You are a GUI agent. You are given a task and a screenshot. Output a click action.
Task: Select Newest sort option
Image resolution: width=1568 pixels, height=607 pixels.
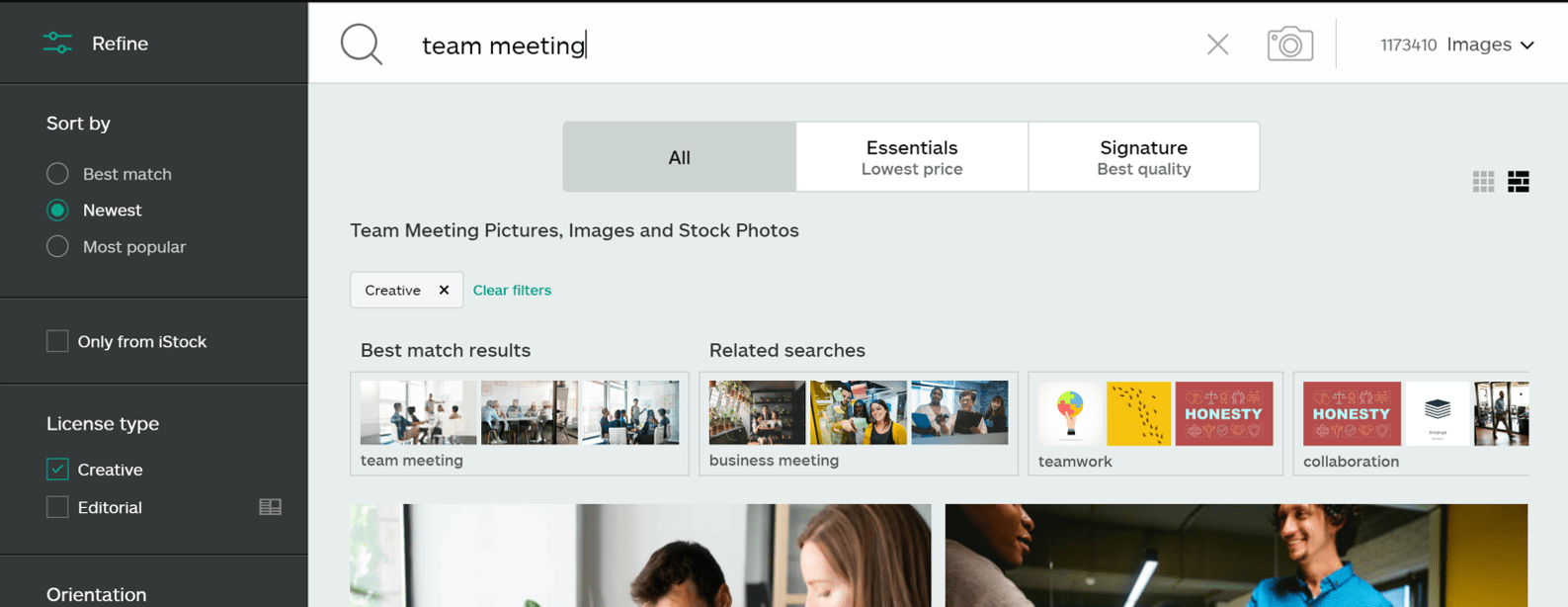click(x=57, y=210)
